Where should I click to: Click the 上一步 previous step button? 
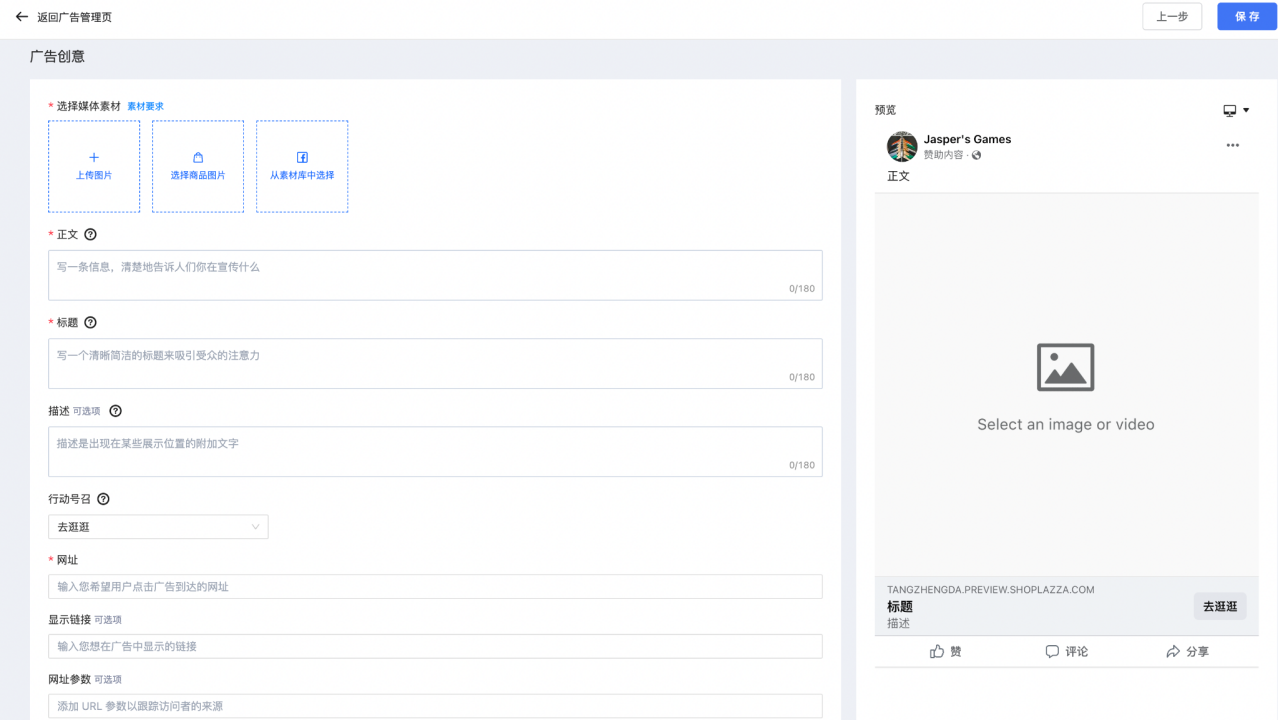click(x=1172, y=17)
